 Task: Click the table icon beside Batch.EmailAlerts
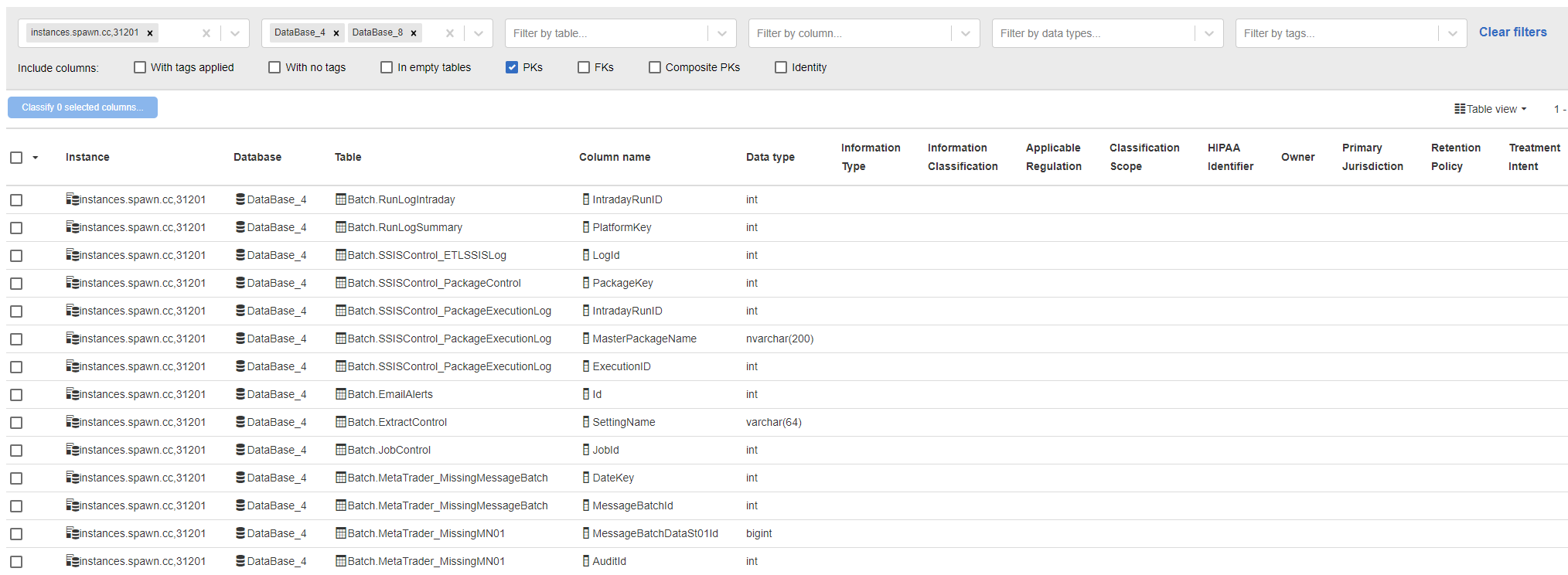coord(340,394)
